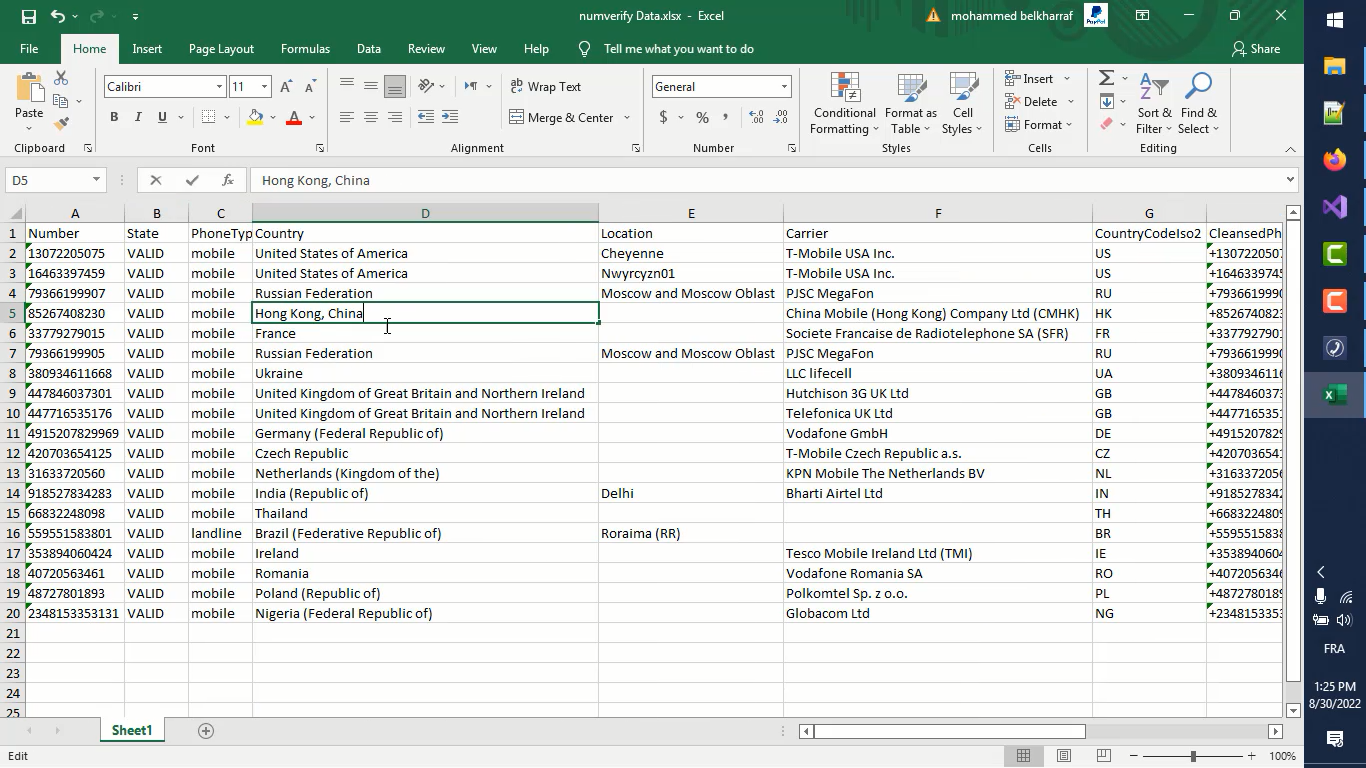
Task: Click the AutoSum icon
Action: [1108, 78]
